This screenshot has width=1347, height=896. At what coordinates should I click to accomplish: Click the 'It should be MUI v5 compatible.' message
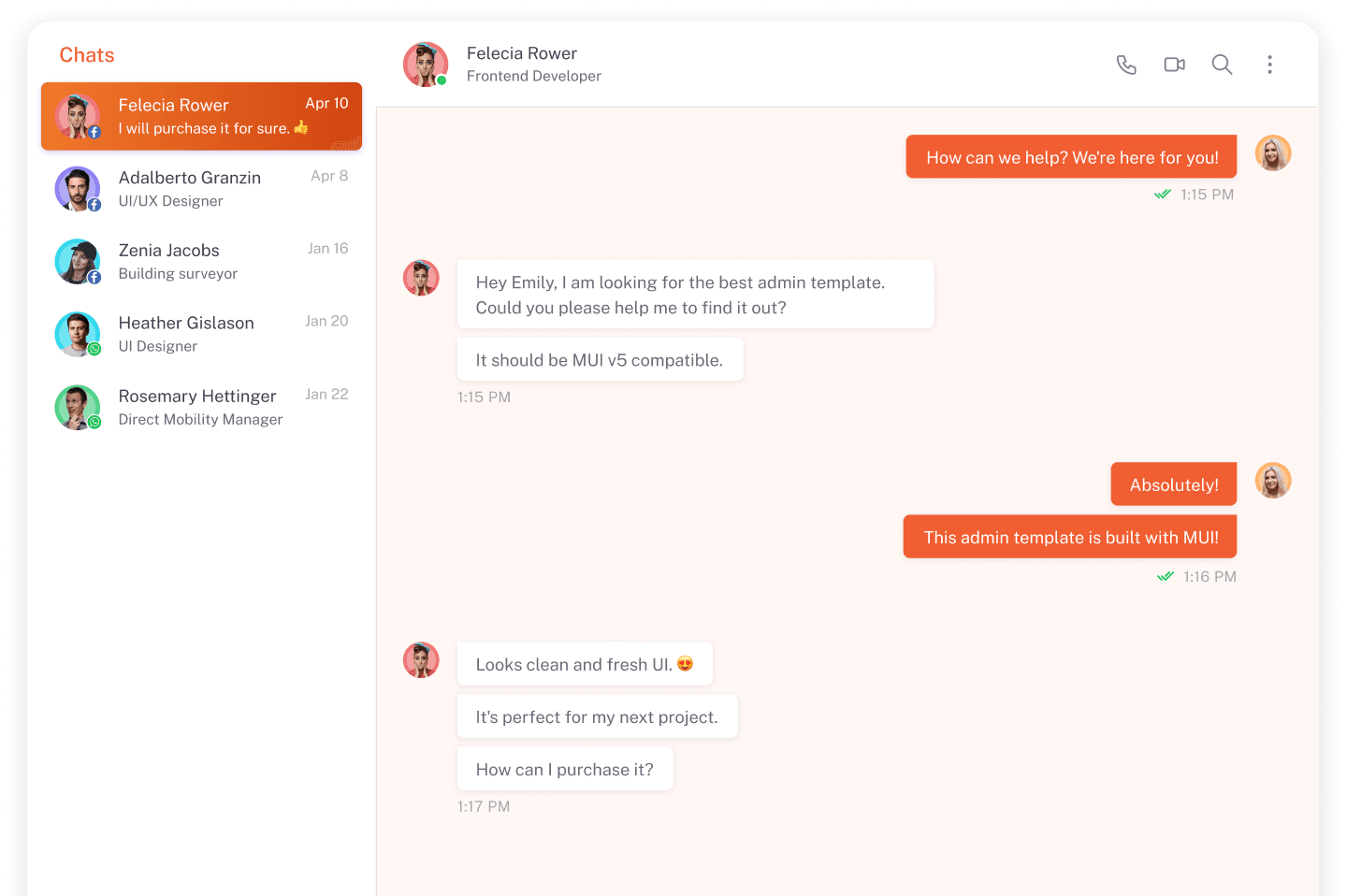pos(600,360)
